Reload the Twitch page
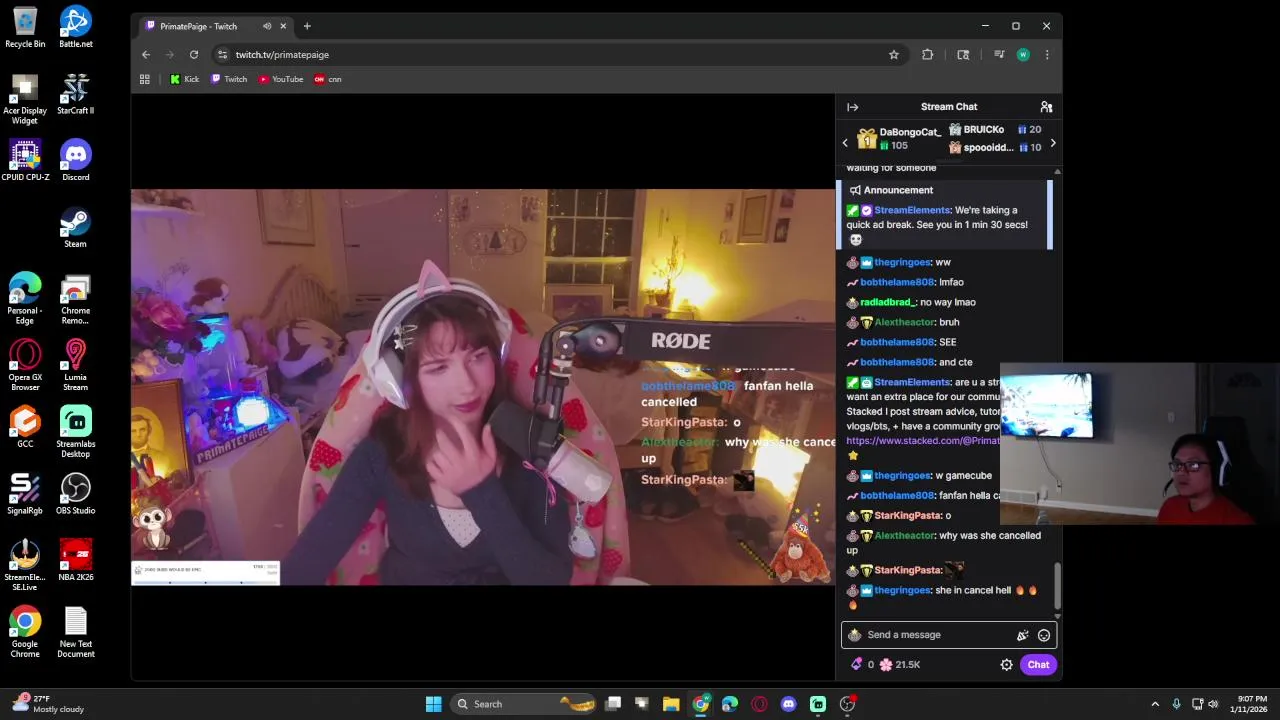 point(193,55)
